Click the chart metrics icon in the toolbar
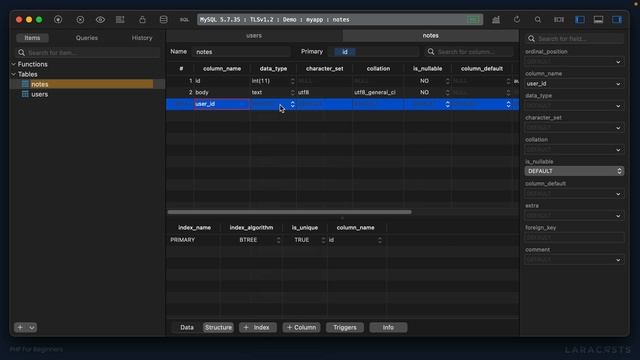The height and width of the screenshot is (360, 640). click(496, 20)
